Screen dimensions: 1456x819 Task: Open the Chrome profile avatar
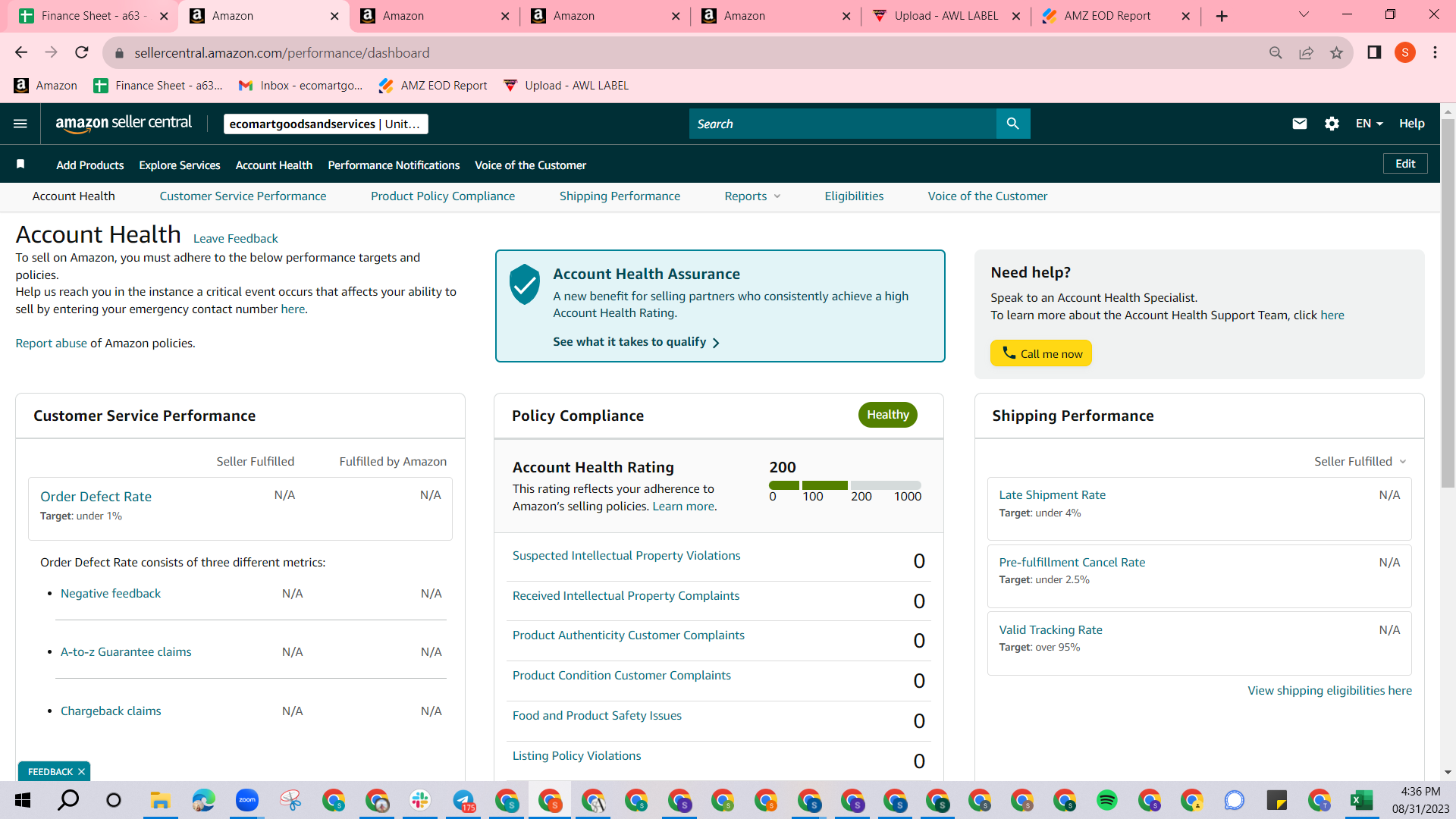pos(1405,52)
